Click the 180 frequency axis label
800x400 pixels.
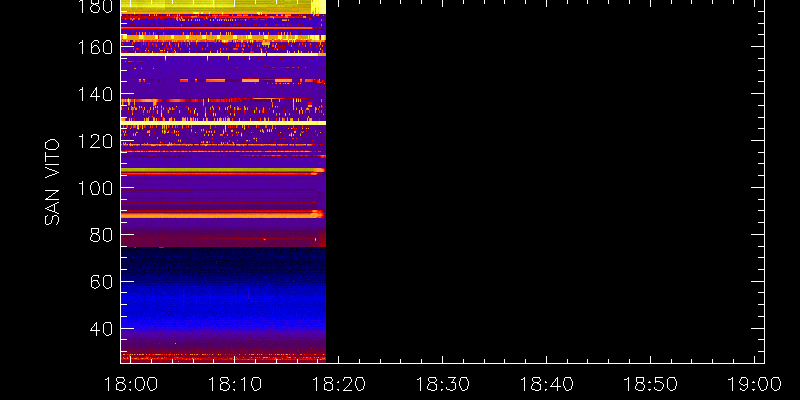pos(95,7)
